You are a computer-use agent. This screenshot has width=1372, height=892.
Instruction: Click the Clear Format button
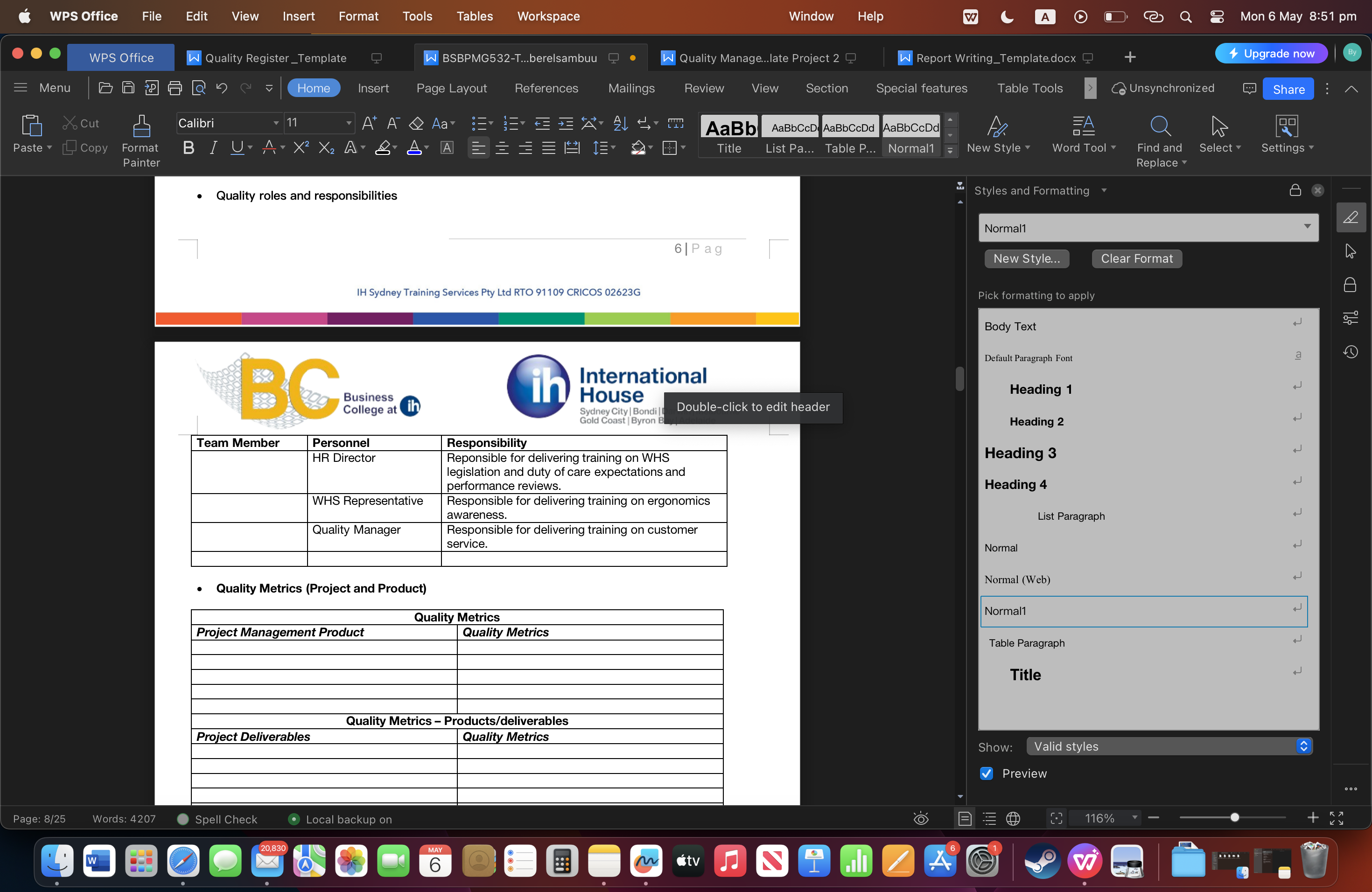[1136, 259]
